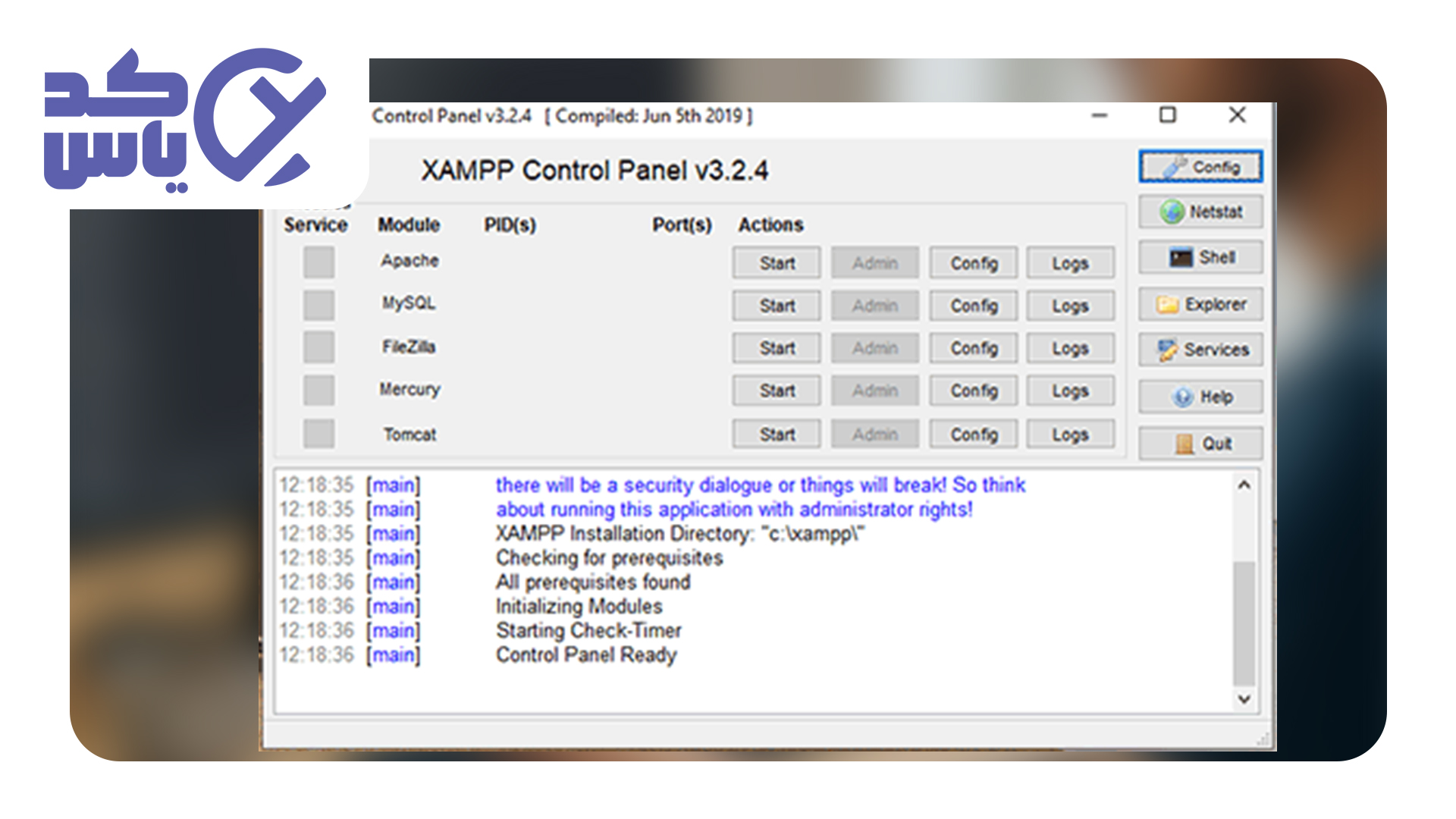This screenshot has height=819, width=1456.
Task: Open the Services manager
Action: [1200, 350]
